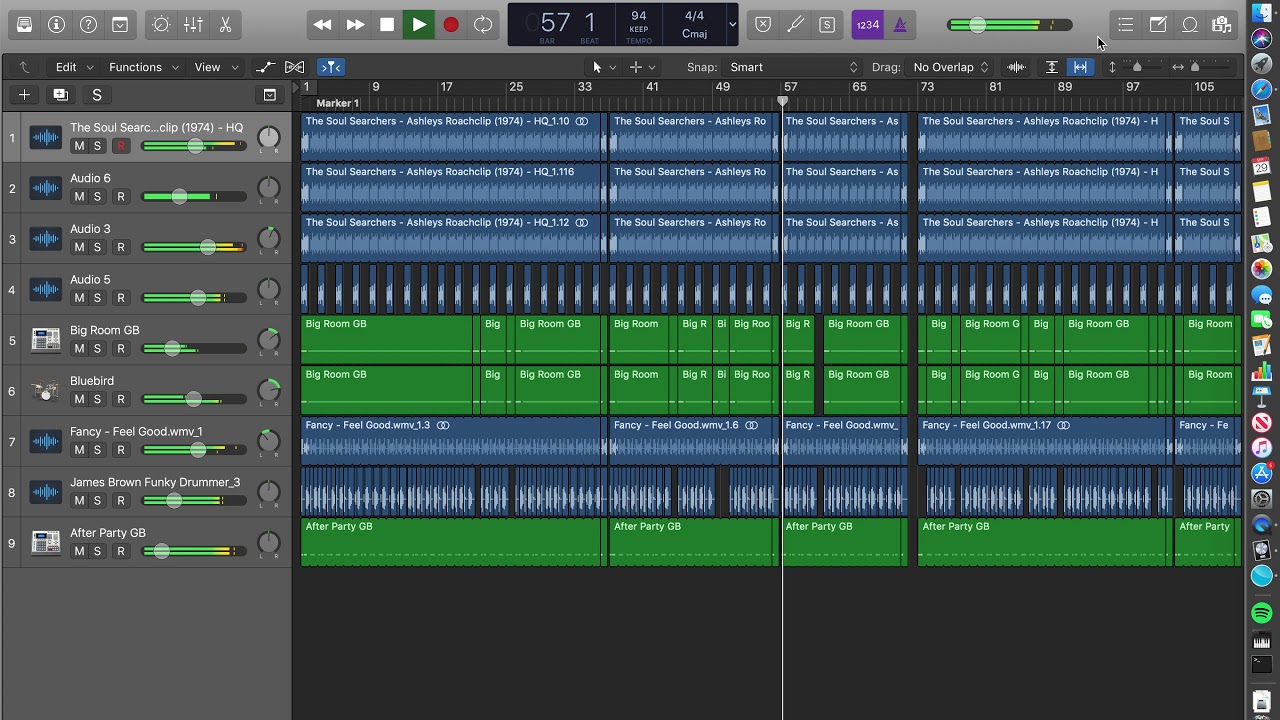Image resolution: width=1280 pixels, height=720 pixels.
Task: Toggle the metronome click
Action: pos(900,25)
